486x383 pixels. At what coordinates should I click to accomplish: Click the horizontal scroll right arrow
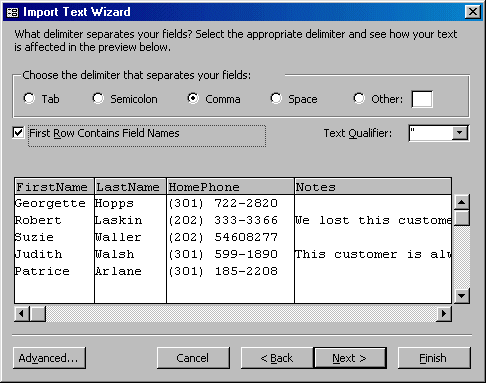click(444, 314)
